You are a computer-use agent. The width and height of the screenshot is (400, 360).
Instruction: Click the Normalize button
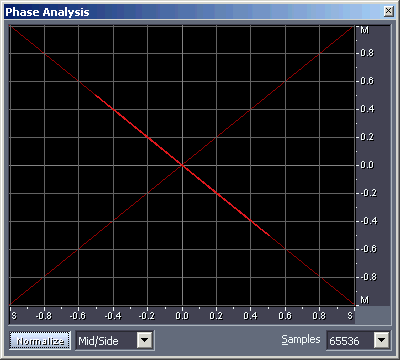pos(40,340)
